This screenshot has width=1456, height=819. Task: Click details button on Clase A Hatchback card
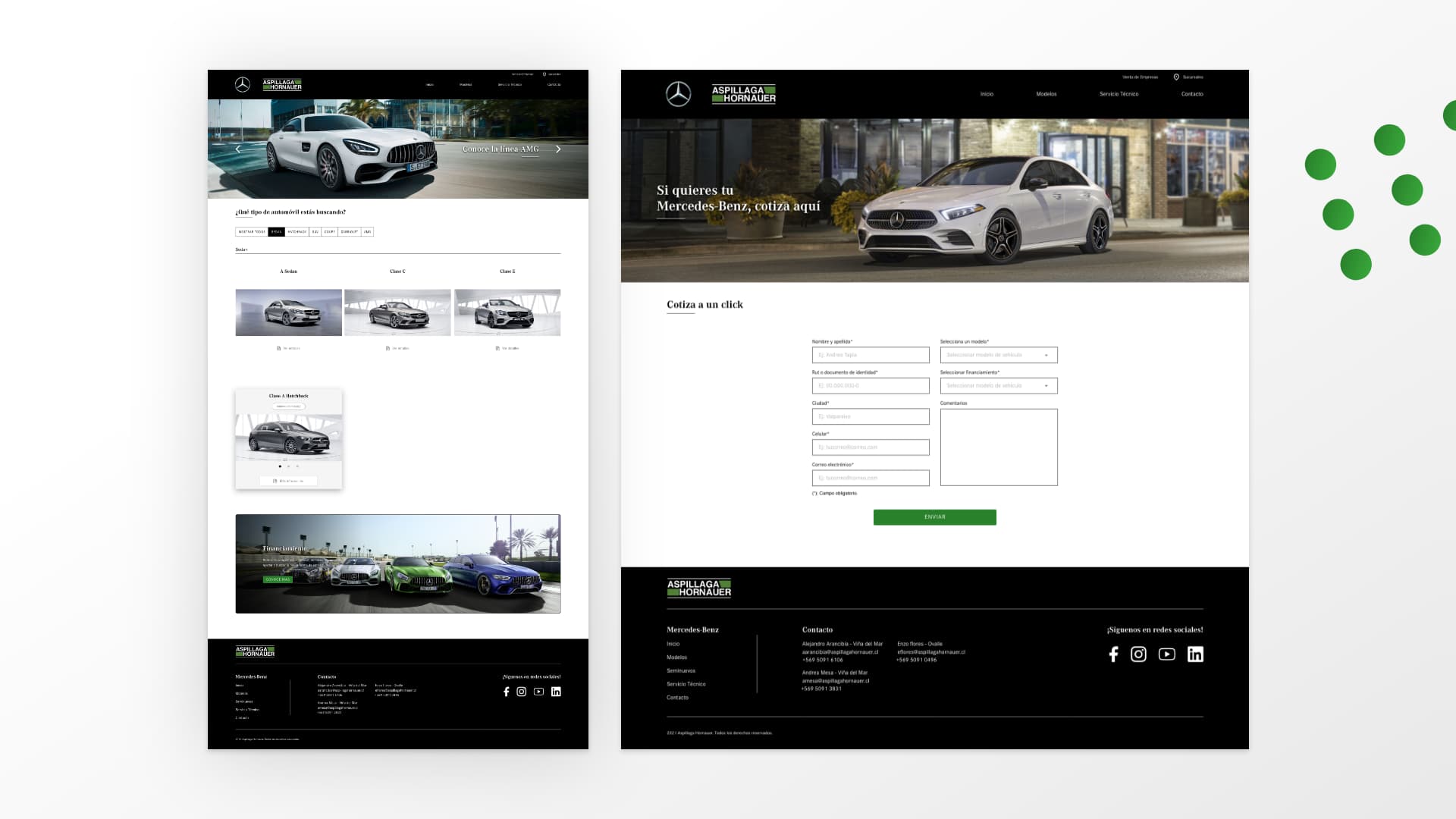pyautogui.click(x=288, y=481)
